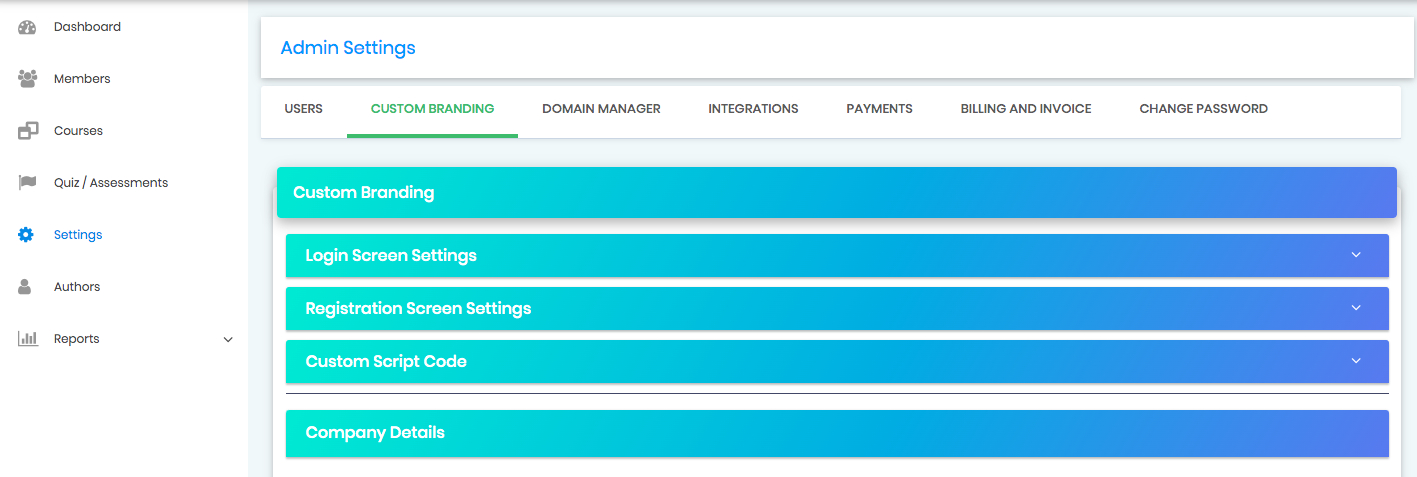Viewport: 1417px width, 477px height.
Task: Click the Quiz / Assessments flag icon
Action: 27,183
